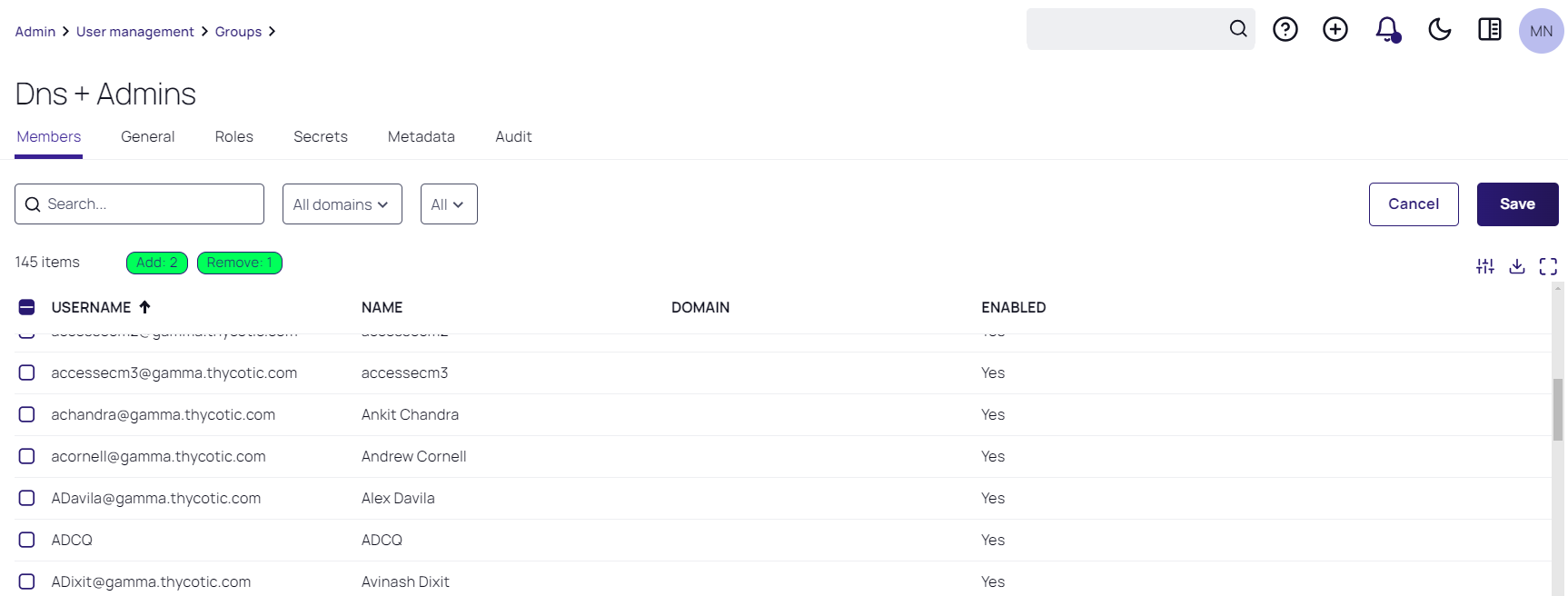The image size is (1568, 596).
Task: Click the NAME column header
Action: (x=382, y=307)
